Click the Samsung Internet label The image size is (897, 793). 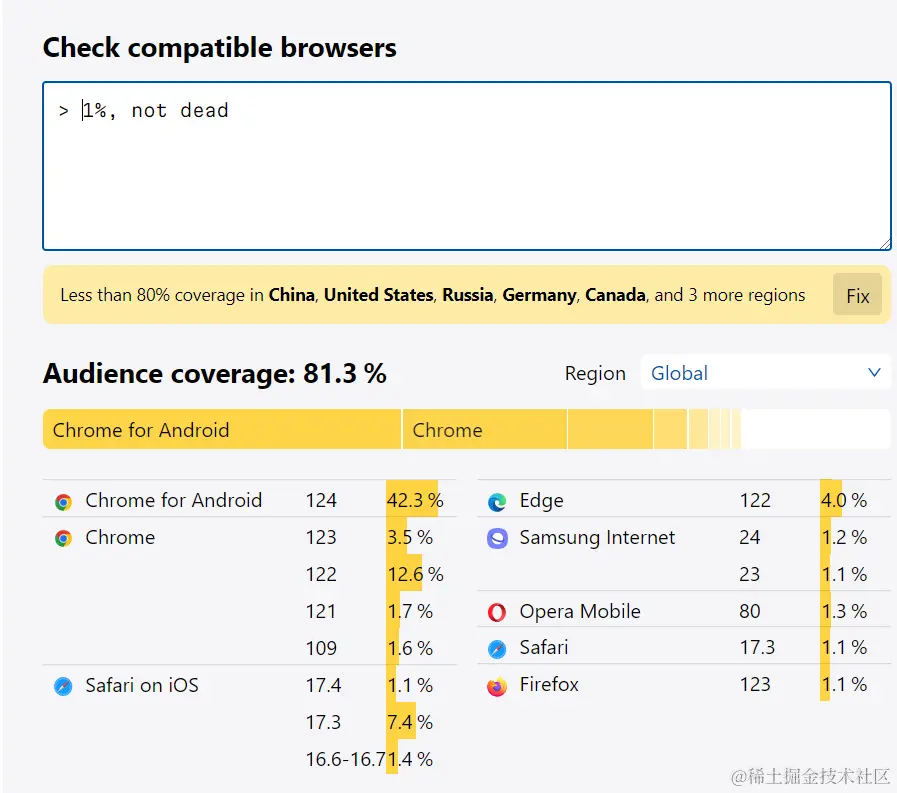coord(597,538)
